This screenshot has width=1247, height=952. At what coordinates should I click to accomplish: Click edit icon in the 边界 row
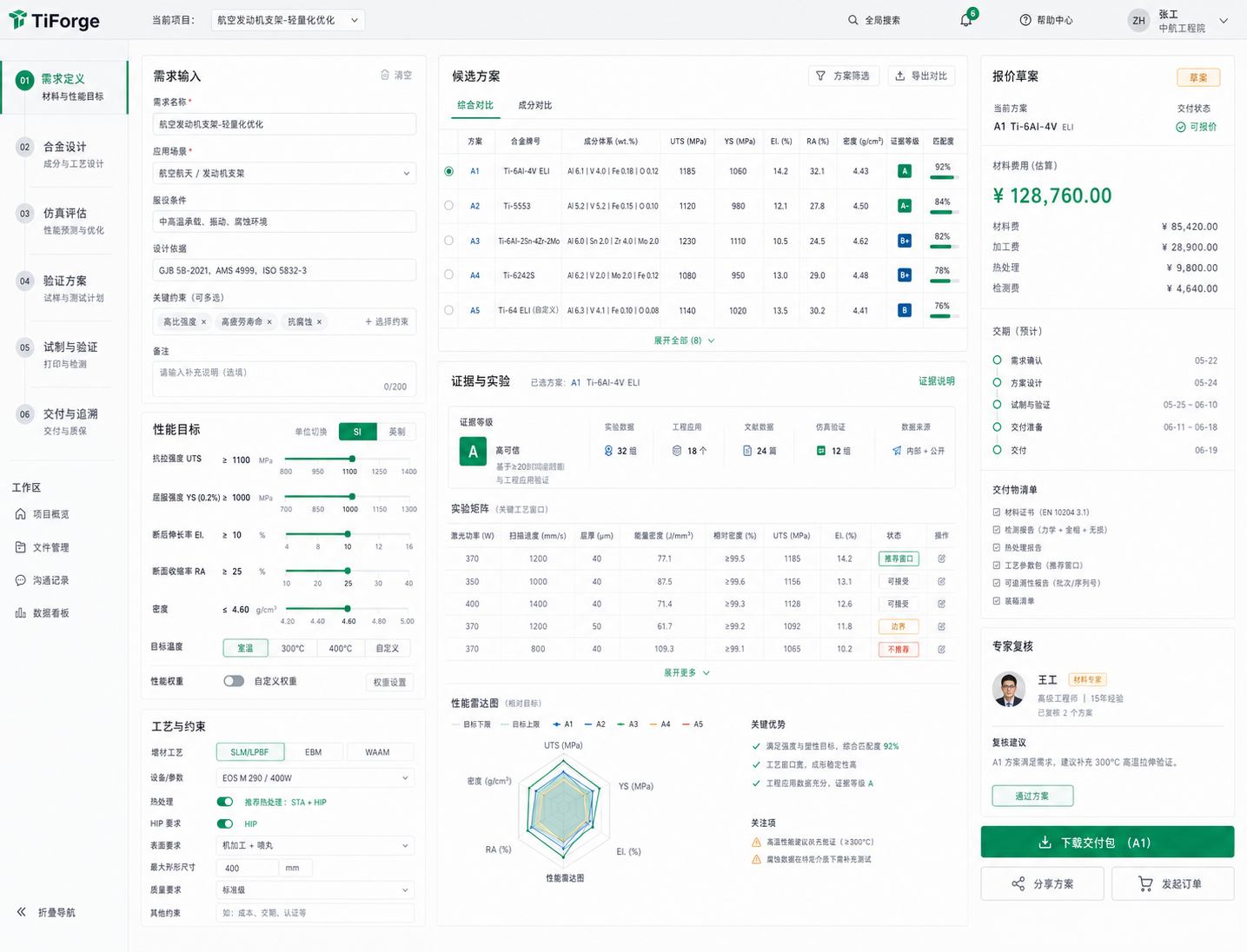click(941, 626)
